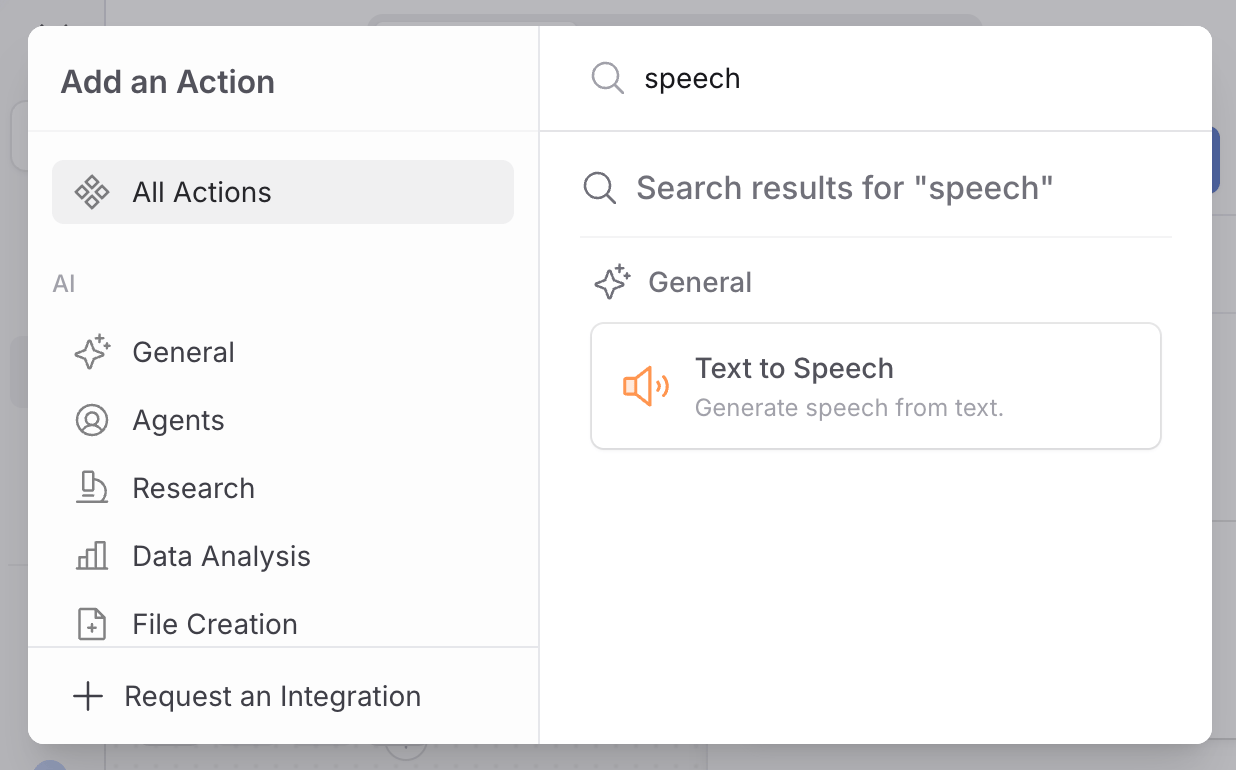Click the Agents person icon

(92, 420)
